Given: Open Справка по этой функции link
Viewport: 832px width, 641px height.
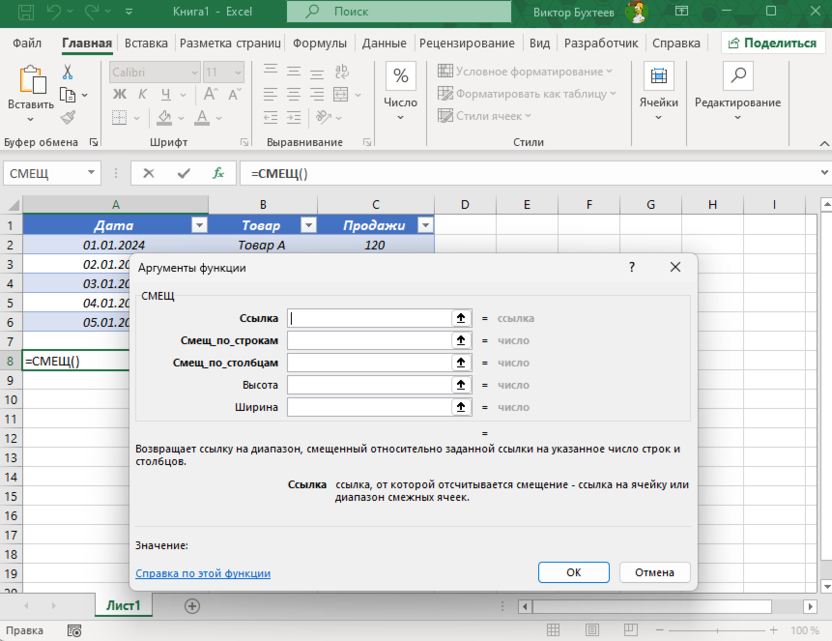Looking at the screenshot, I should [203, 573].
